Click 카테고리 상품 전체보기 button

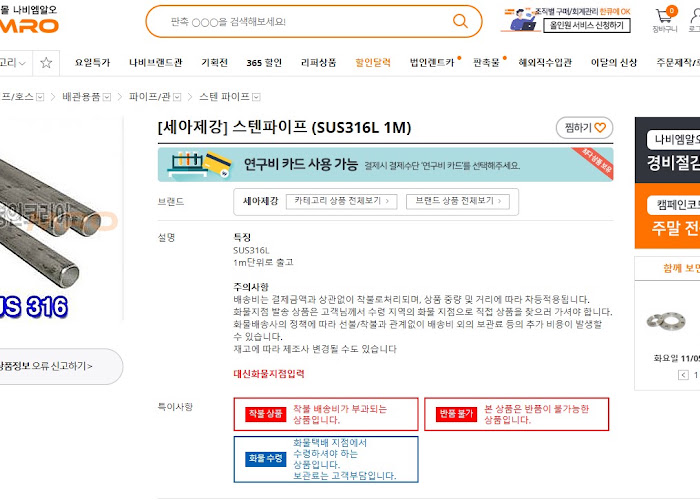point(342,201)
